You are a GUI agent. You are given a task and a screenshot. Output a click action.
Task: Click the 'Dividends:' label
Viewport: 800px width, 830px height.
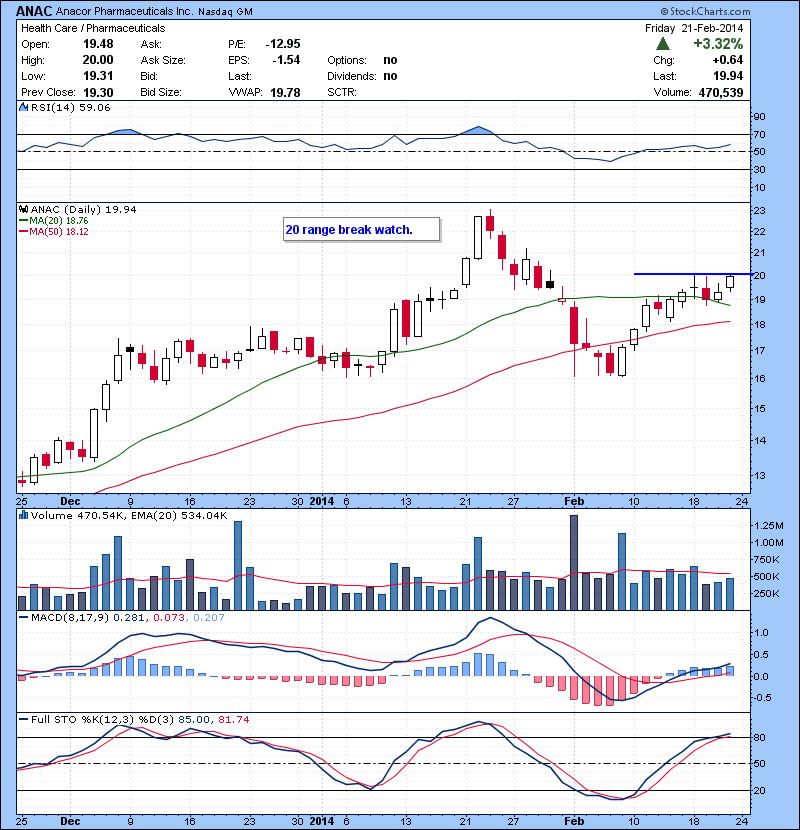(x=352, y=76)
